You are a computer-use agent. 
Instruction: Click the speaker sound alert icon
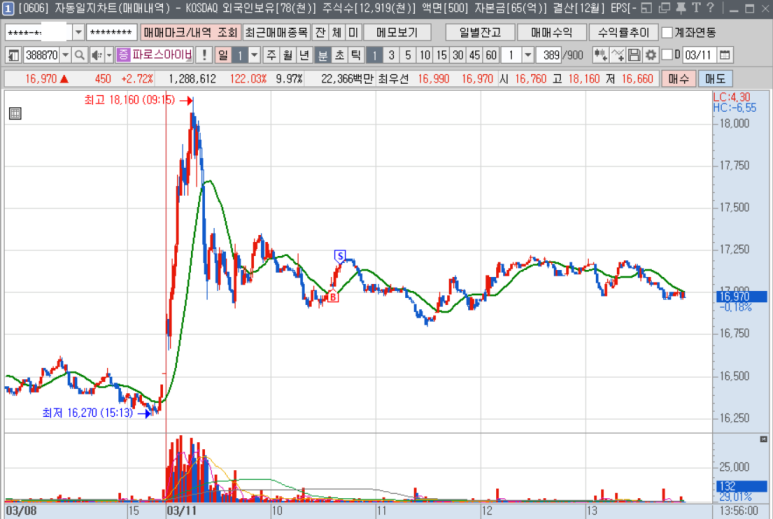coord(94,54)
